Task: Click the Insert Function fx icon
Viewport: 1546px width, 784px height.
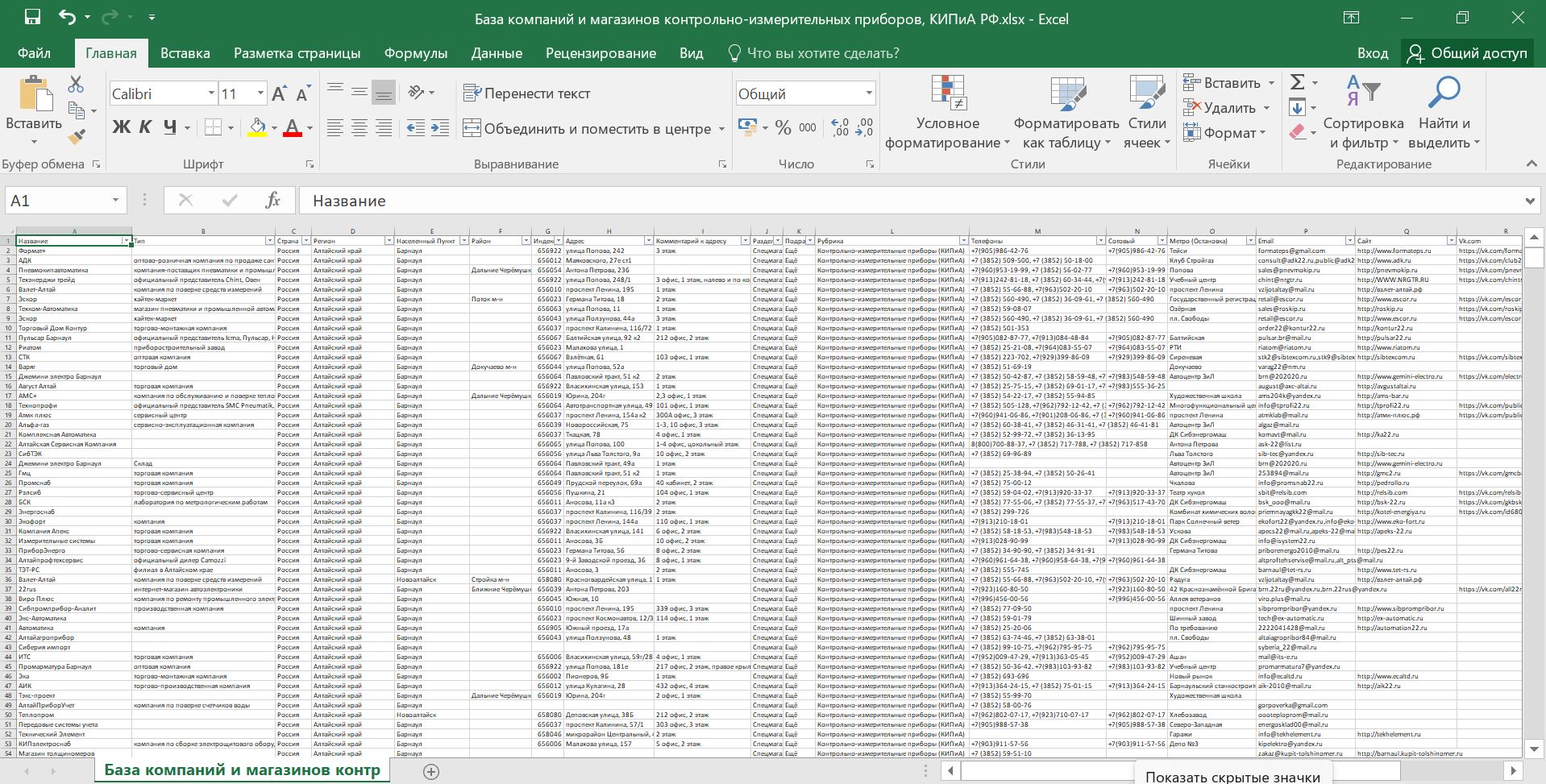Action: pos(272,201)
